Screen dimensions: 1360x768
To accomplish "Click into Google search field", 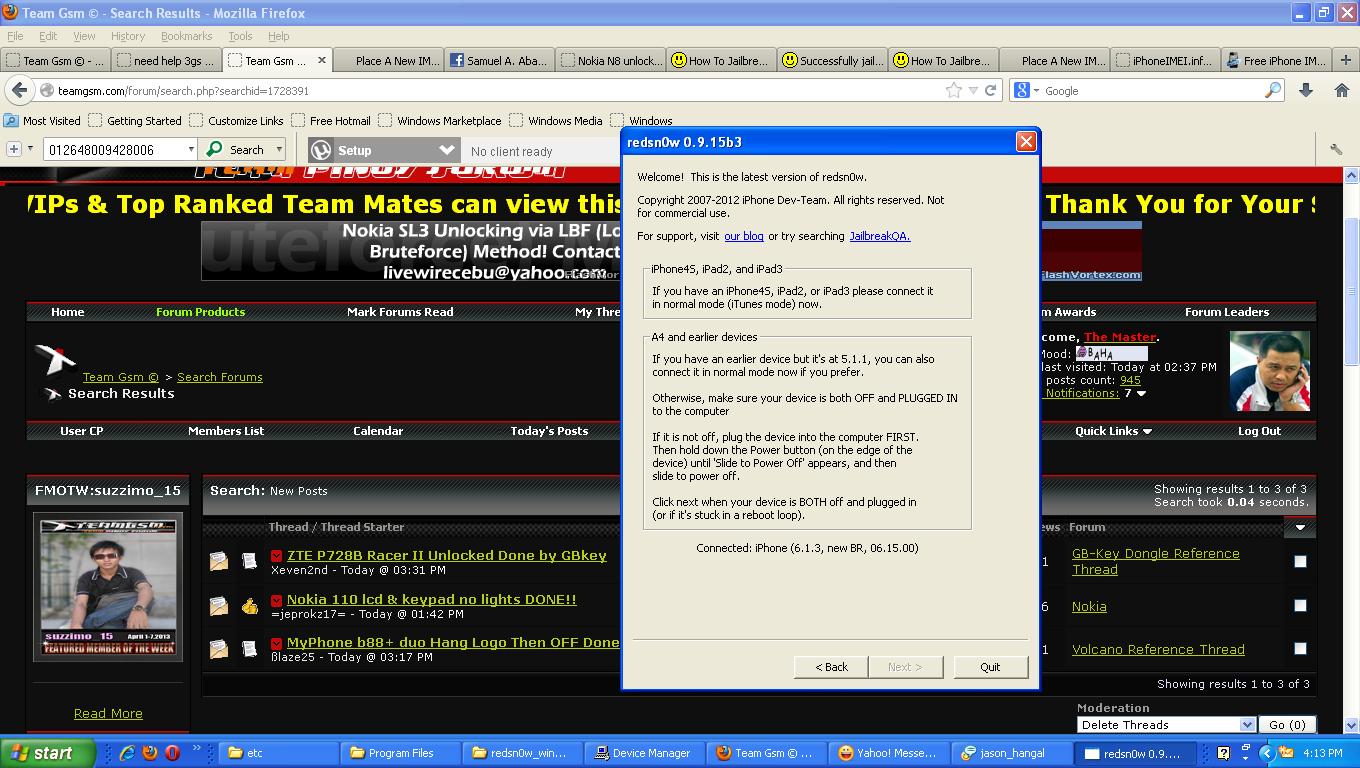I will tap(1152, 91).
